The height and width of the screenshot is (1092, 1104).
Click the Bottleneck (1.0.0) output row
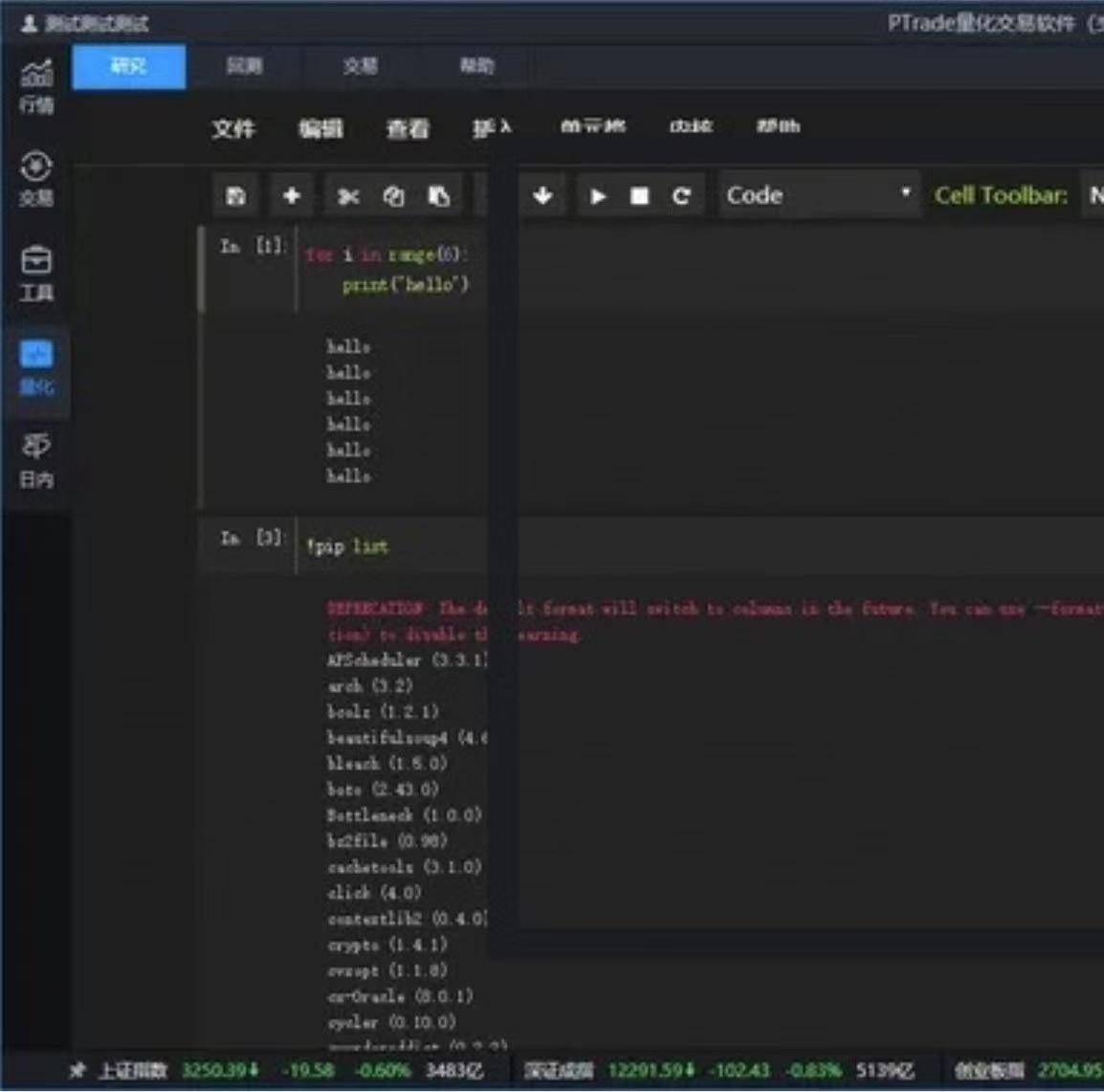coord(404,815)
